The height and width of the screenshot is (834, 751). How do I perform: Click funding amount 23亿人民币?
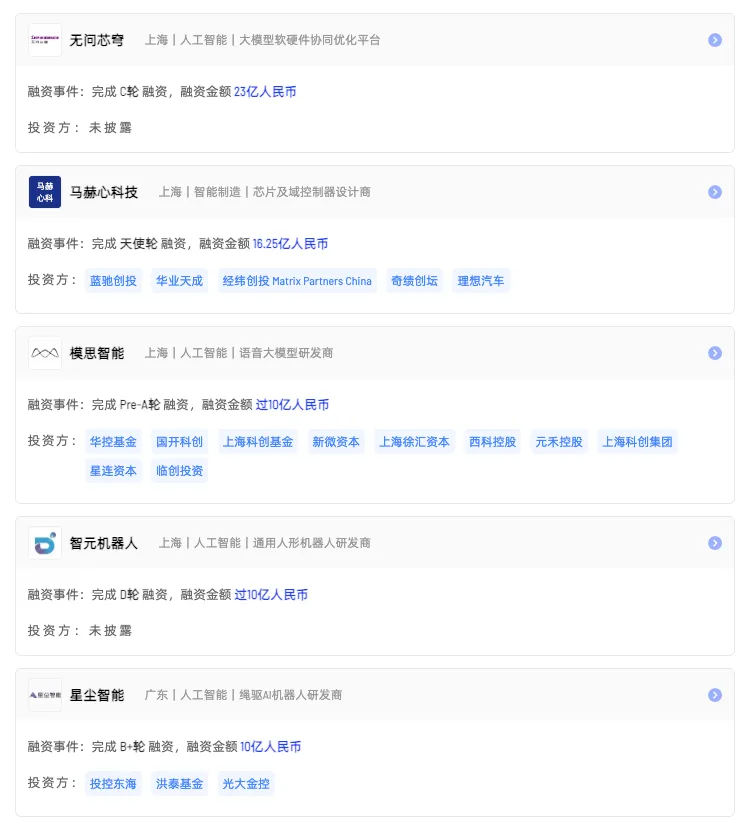[x=265, y=92]
